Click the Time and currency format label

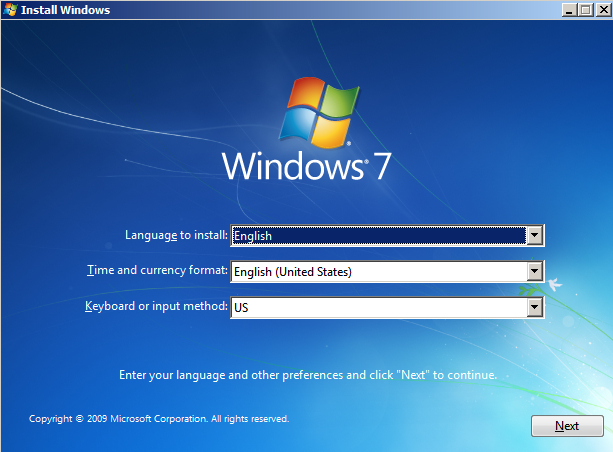click(x=157, y=270)
